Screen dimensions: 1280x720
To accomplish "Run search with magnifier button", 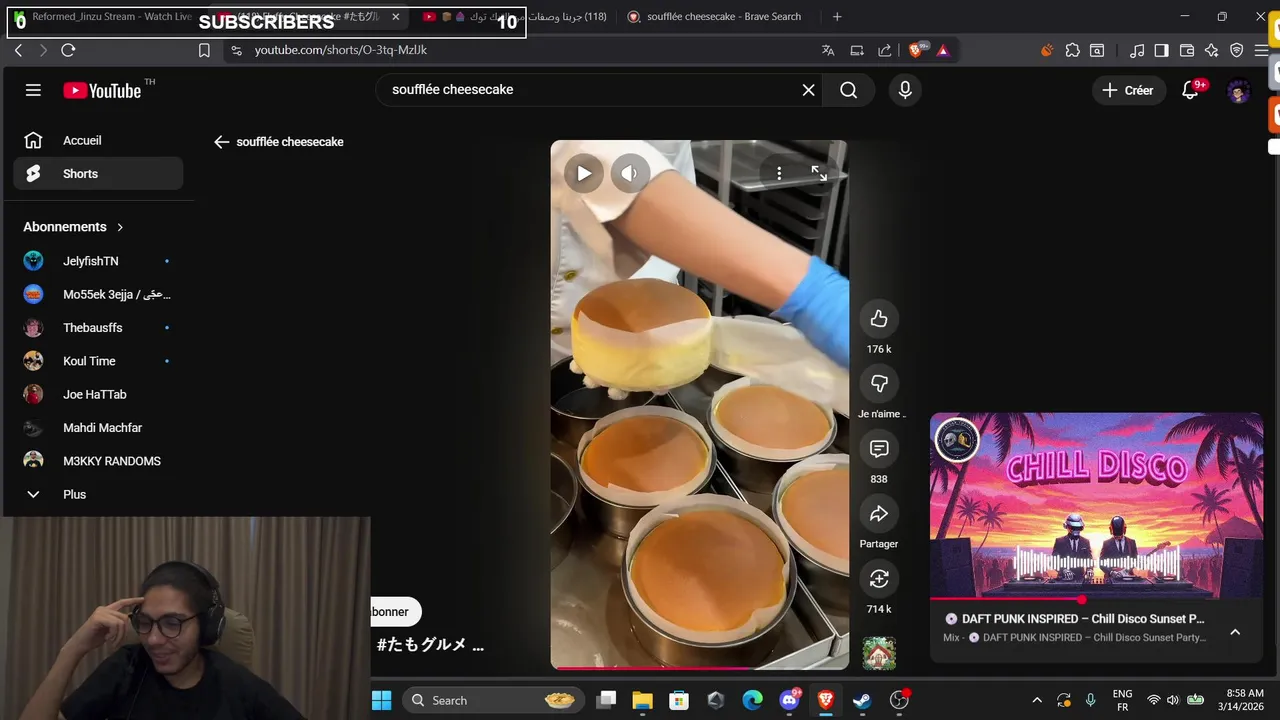I will 848,90.
